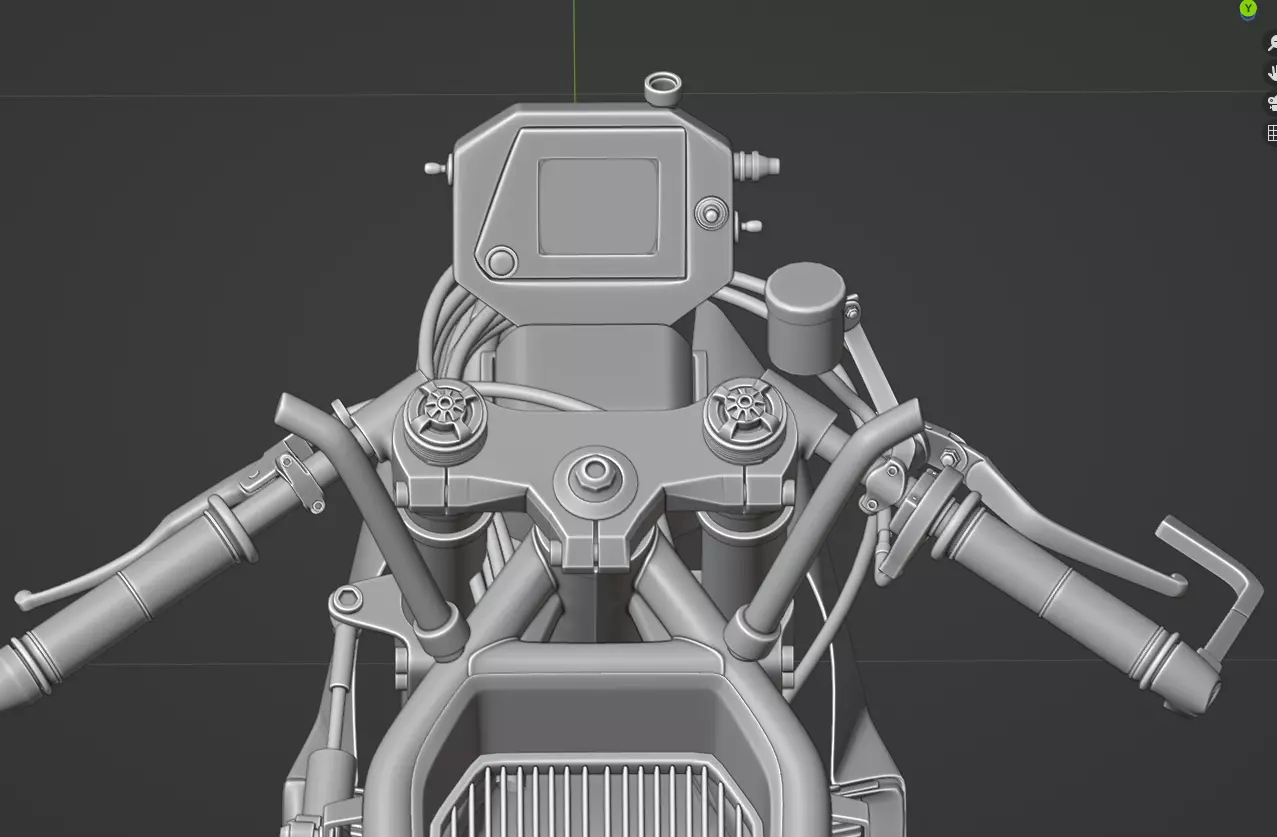The image size is (1277, 837).
Task: Click the zoom magnifier viewport icon
Action: (1272, 43)
